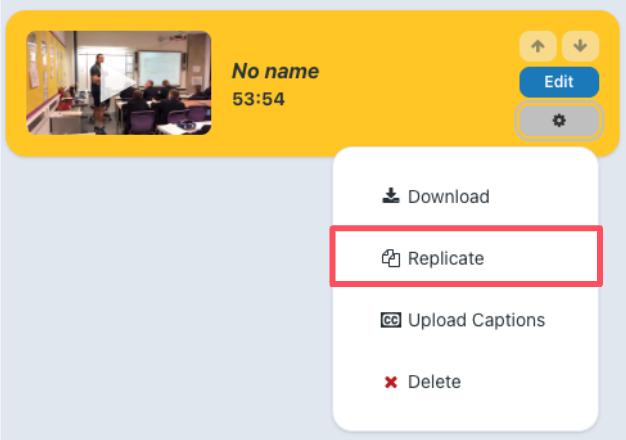Open the Upload Captions option
626x440 pixels.
(x=466, y=320)
